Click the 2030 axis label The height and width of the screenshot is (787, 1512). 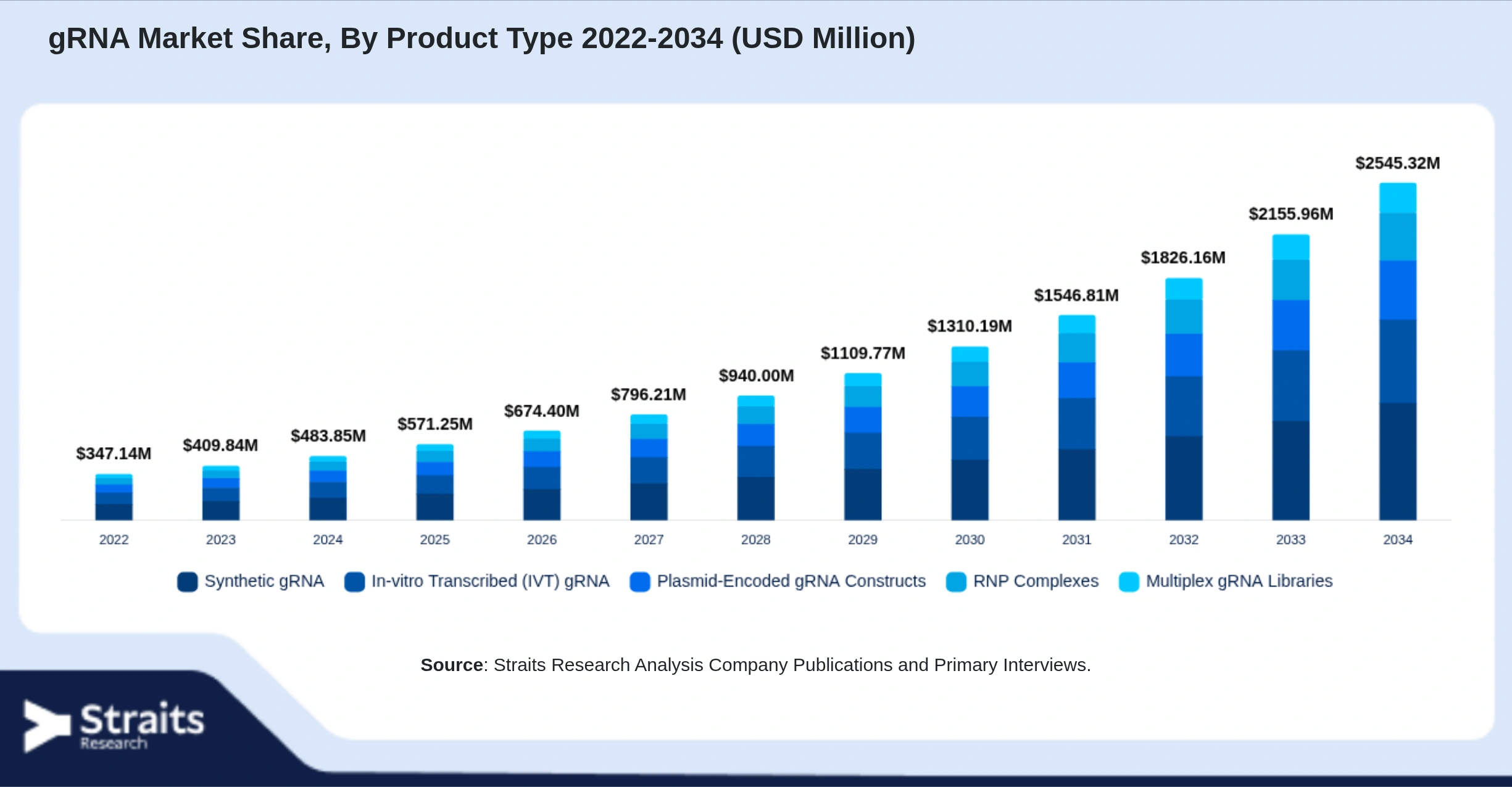click(x=970, y=540)
